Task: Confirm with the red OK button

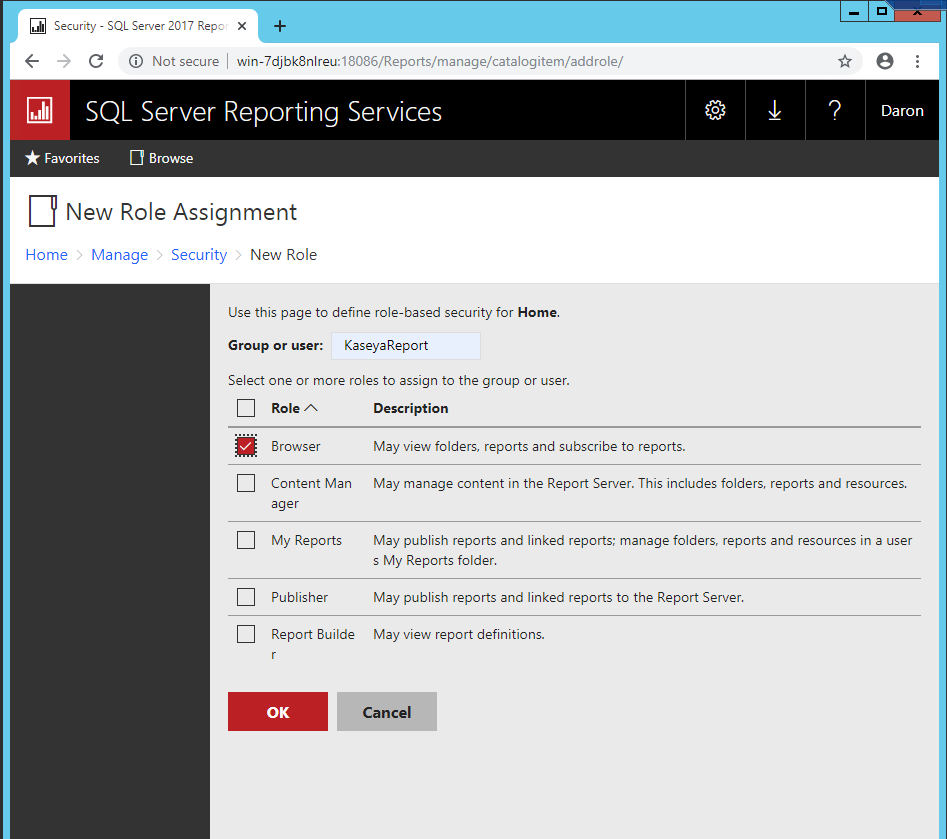Action: click(x=278, y=712)
